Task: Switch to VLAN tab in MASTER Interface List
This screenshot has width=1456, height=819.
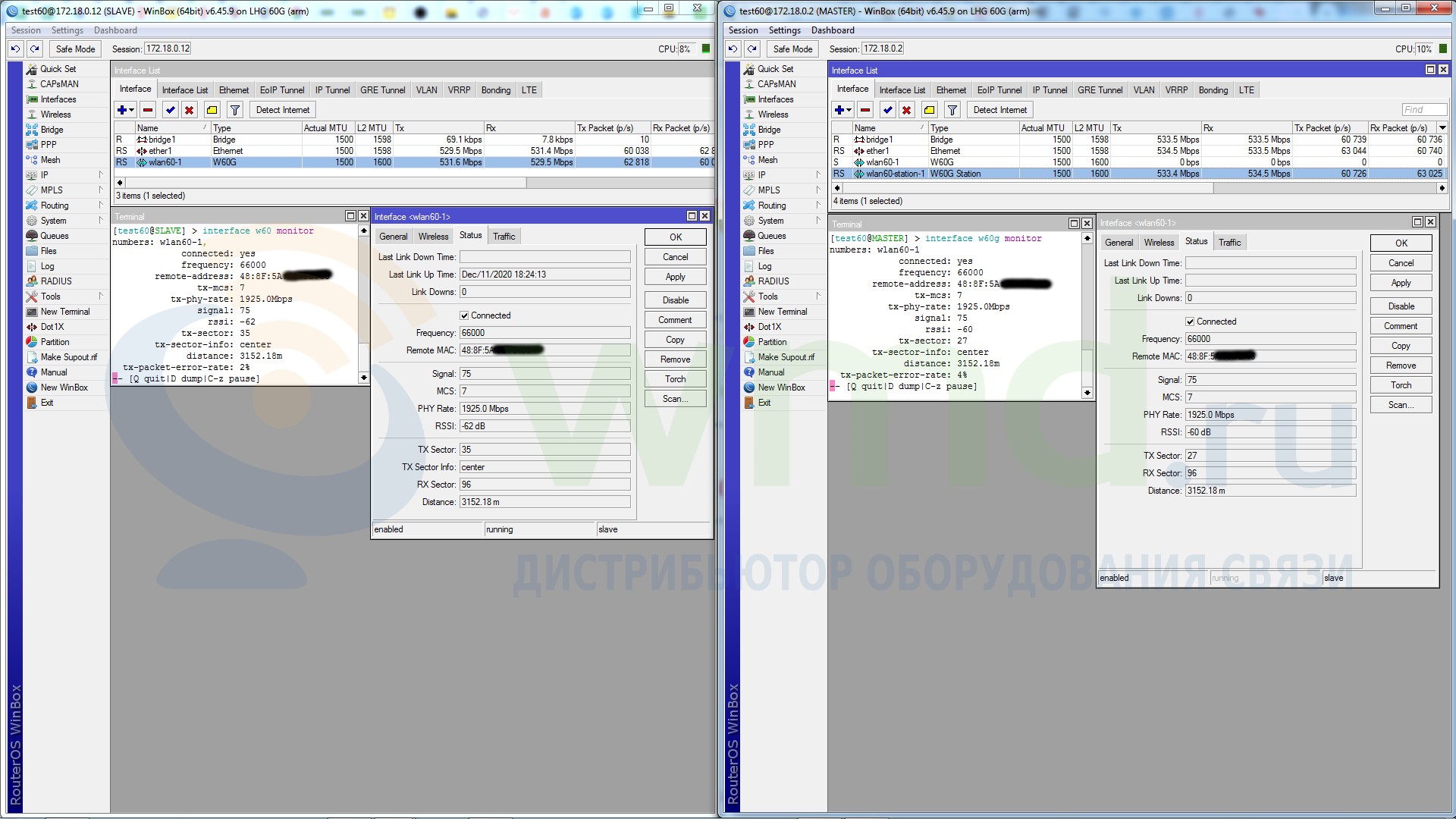Action: pos(1144,89)
